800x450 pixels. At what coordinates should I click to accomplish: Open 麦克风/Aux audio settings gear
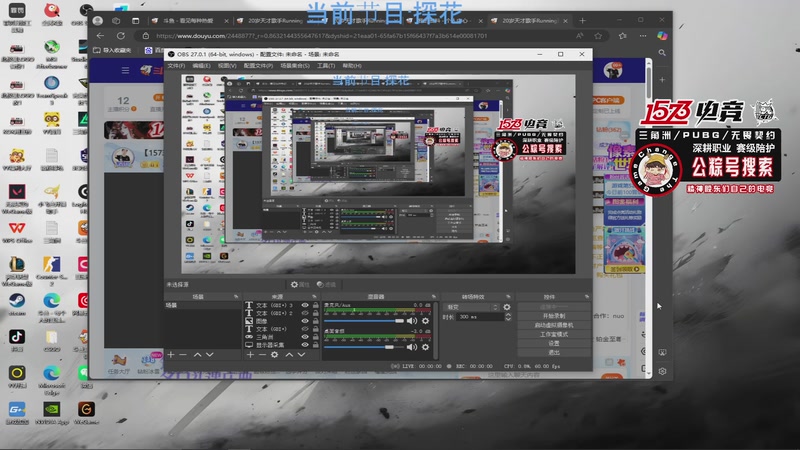click(426, 321)
